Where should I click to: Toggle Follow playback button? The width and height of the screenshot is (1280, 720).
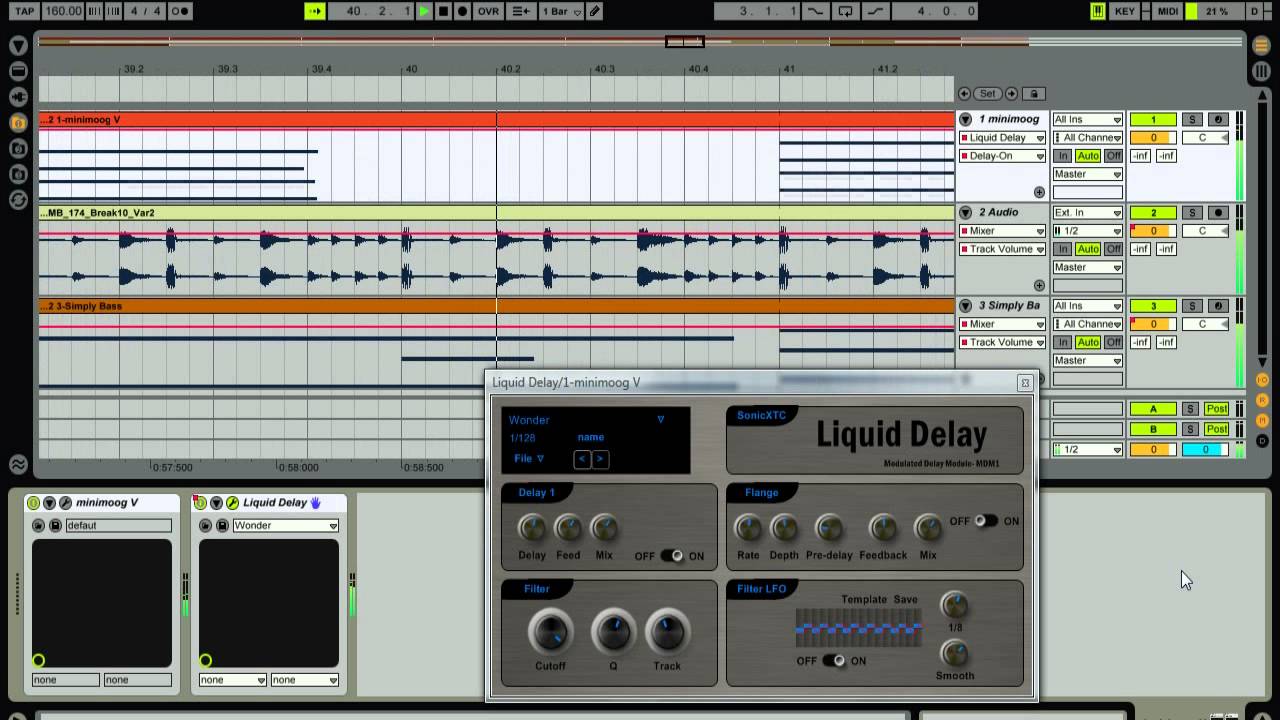tap(315, 11)
